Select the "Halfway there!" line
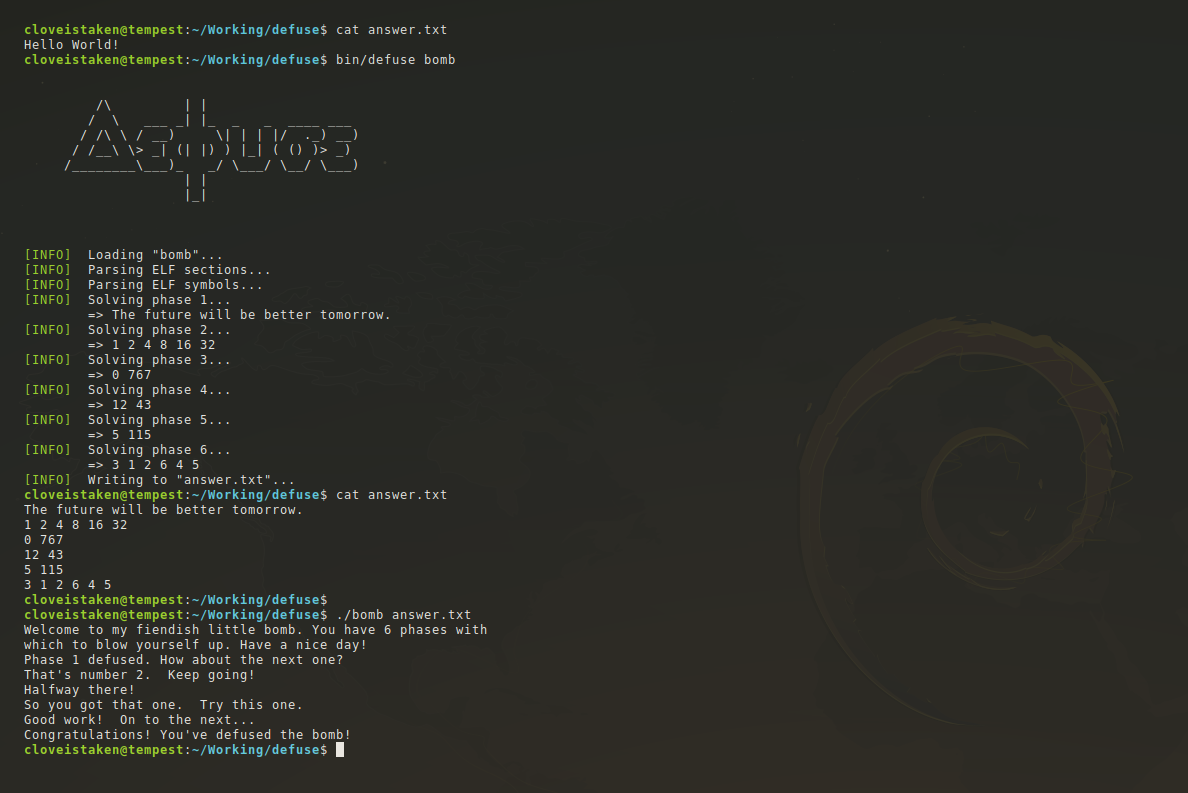The height and width of the screenshot is (793, 1188). pos(80,690)
